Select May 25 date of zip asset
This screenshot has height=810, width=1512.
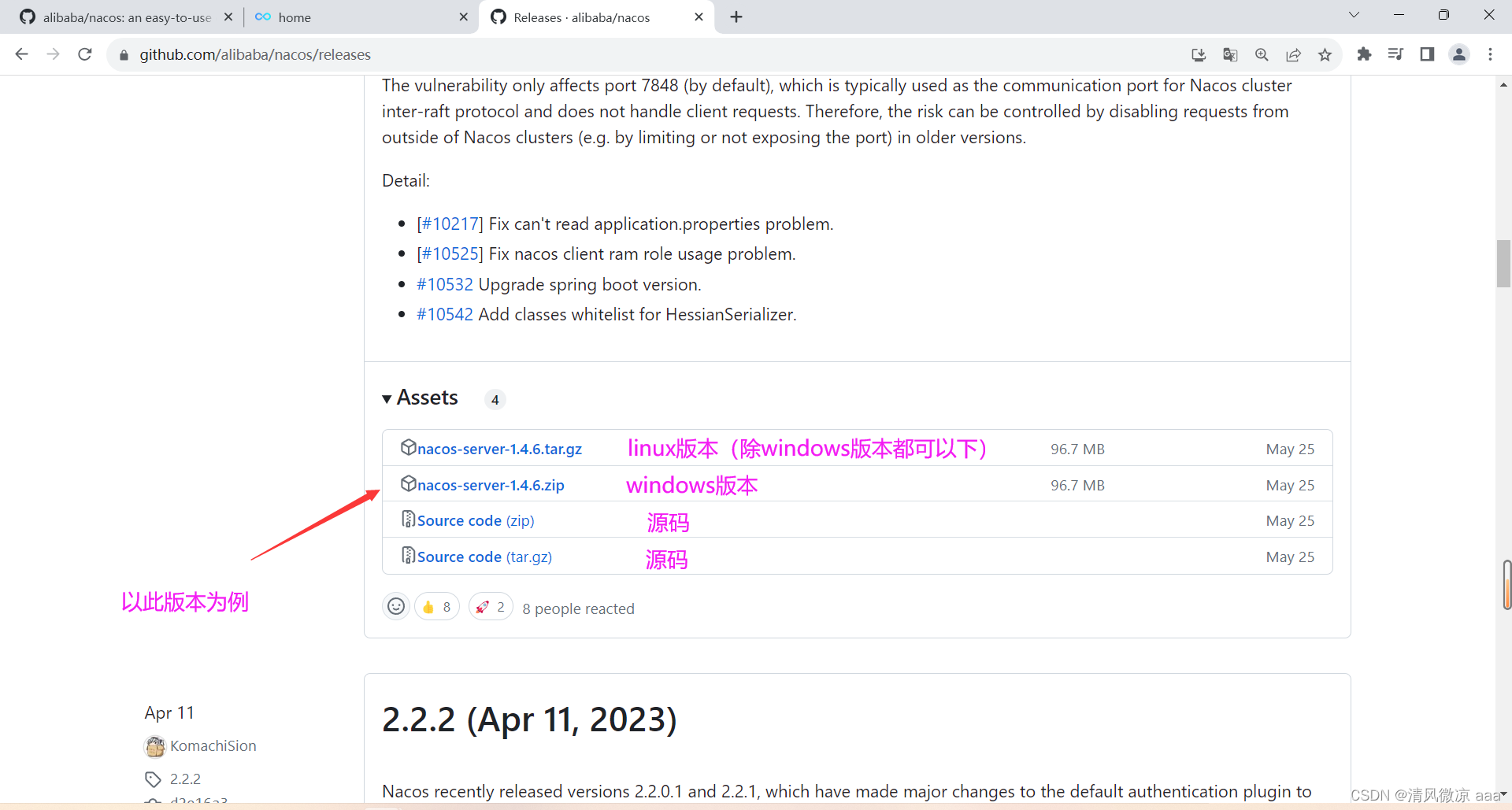(x=1290, y=485)
